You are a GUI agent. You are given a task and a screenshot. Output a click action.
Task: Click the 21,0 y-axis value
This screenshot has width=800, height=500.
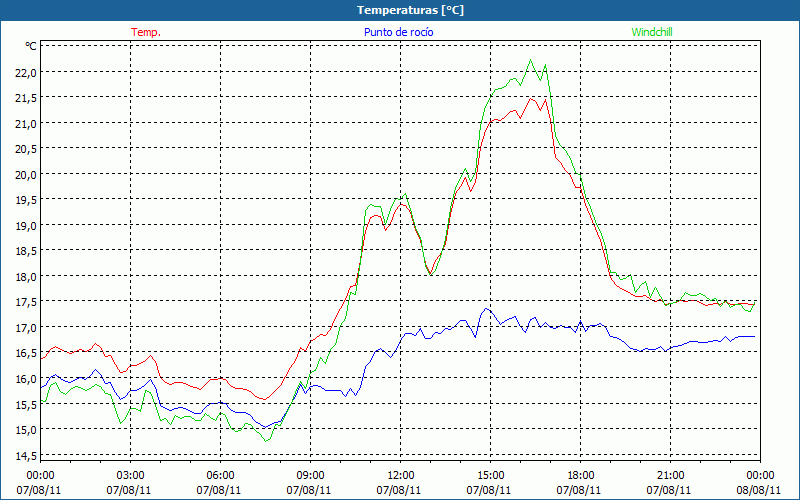[27, 123]
